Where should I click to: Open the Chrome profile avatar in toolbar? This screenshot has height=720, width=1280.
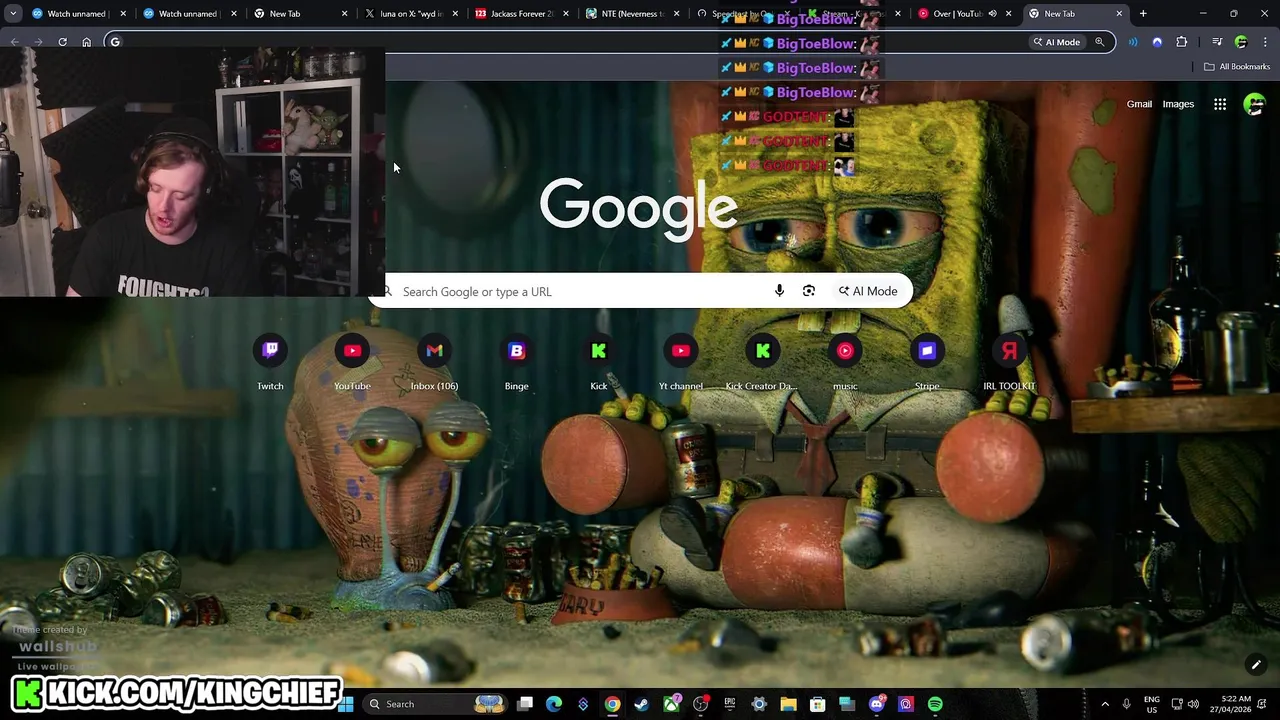(1241, 42)
